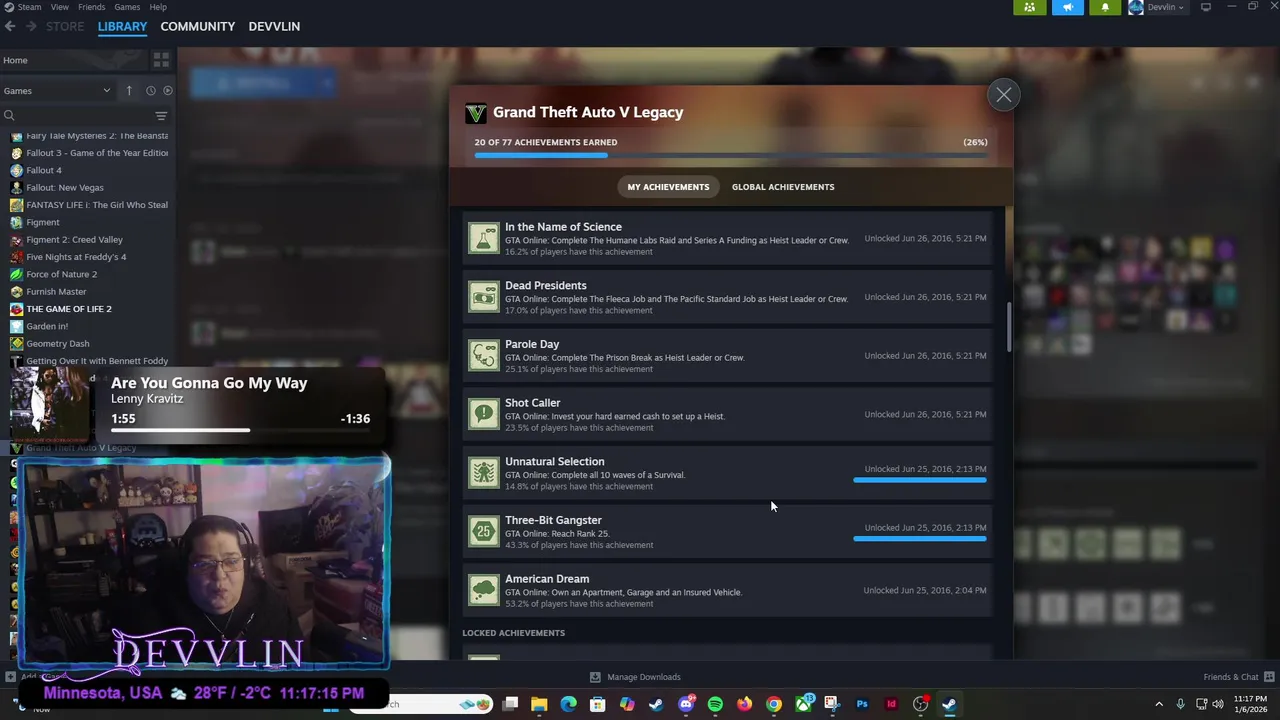
Task: Open Google Chrome from the taskbar
Action: [x=773, y=704]
